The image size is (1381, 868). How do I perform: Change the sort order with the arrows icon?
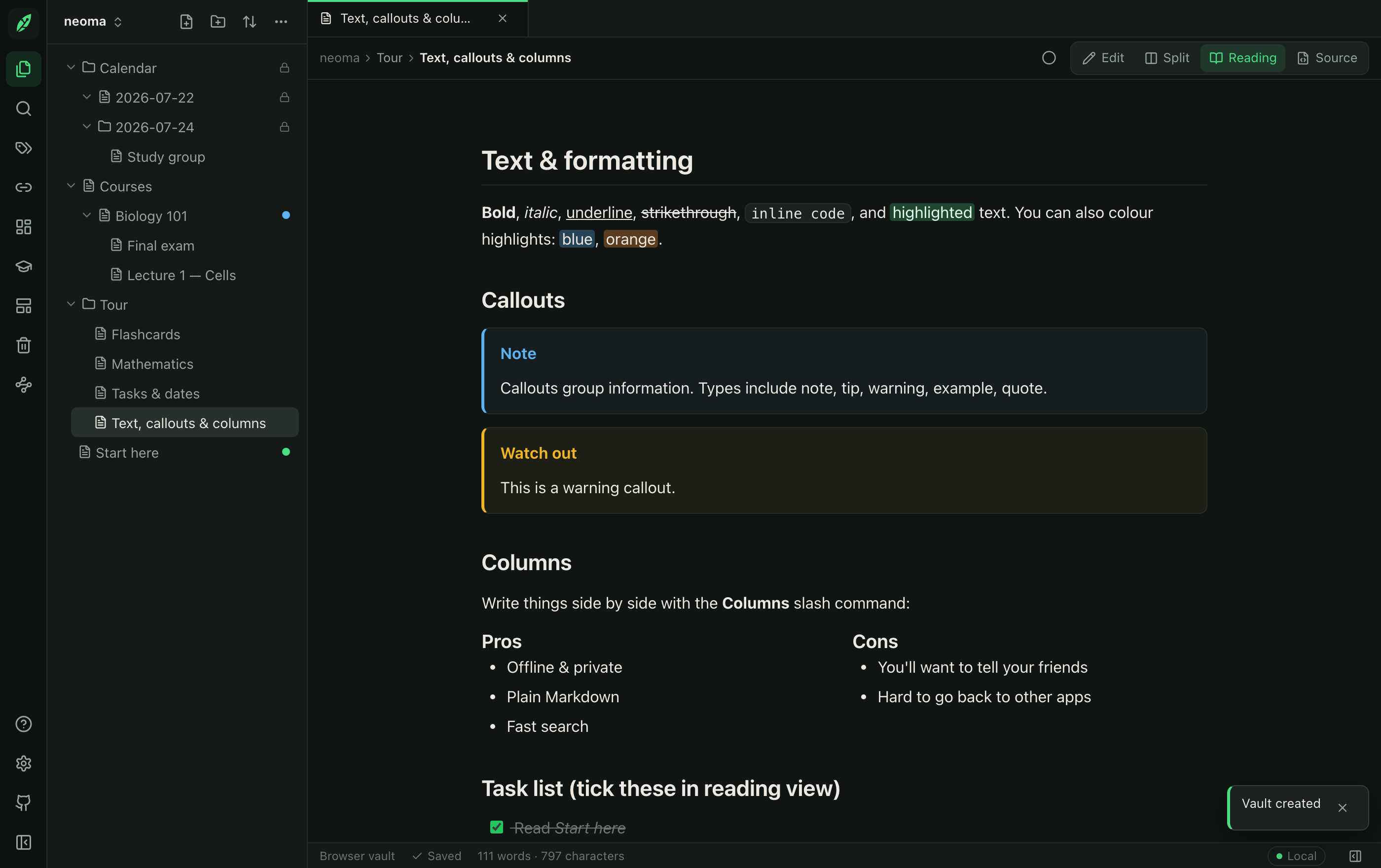coord(250,22)
